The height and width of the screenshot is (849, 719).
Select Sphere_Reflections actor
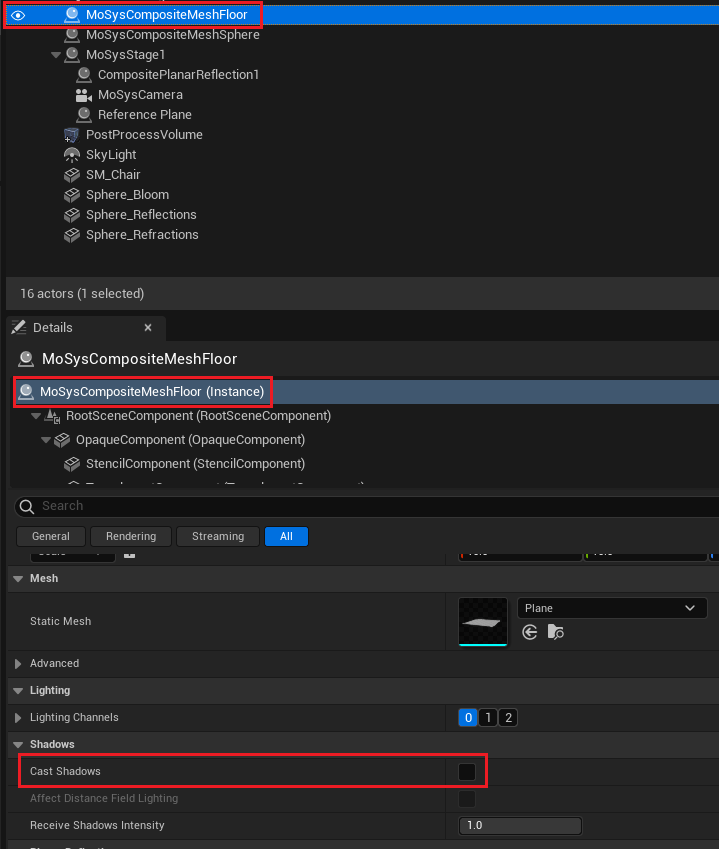click(141, 215)
